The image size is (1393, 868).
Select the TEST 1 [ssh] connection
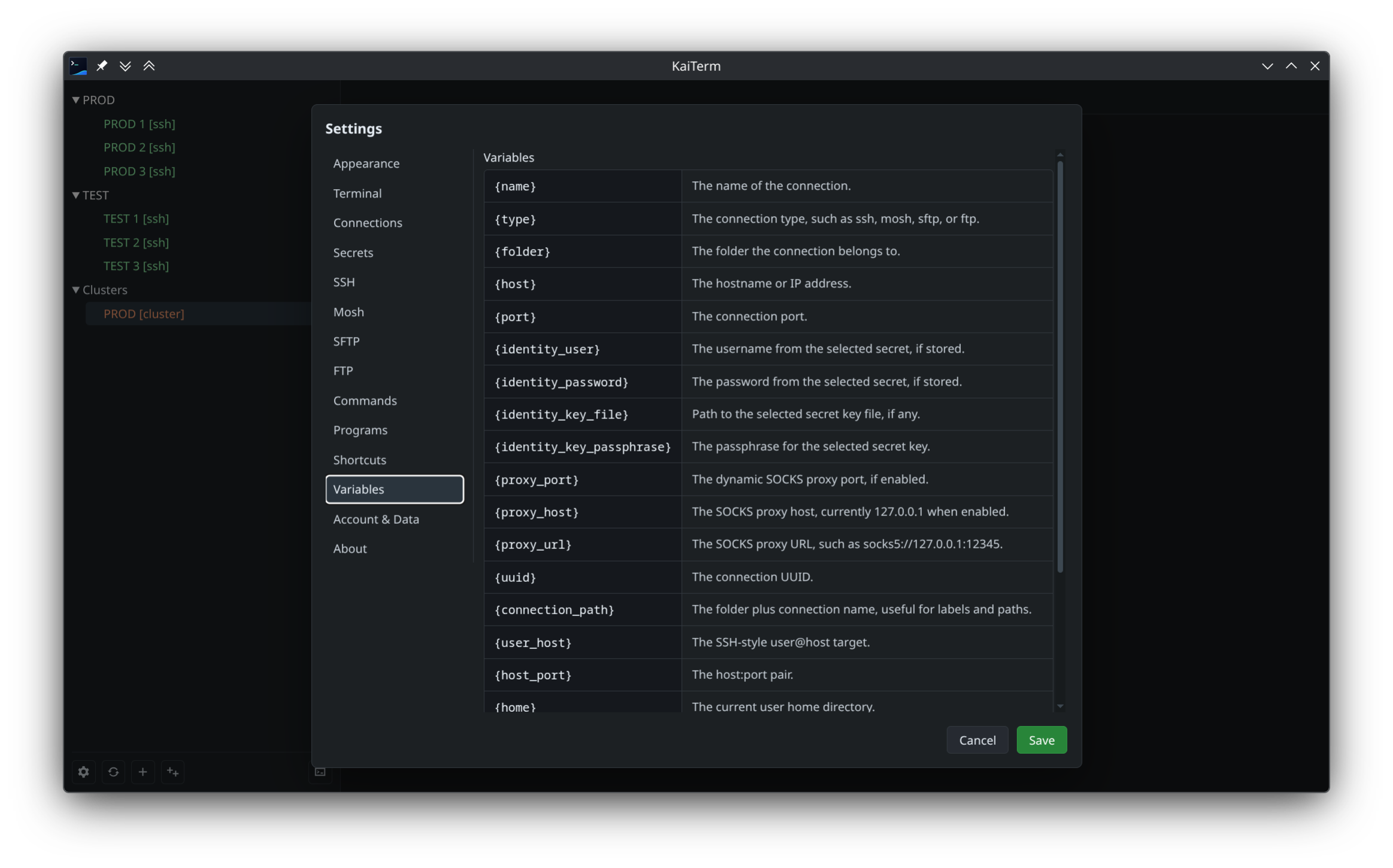[136, 218]
